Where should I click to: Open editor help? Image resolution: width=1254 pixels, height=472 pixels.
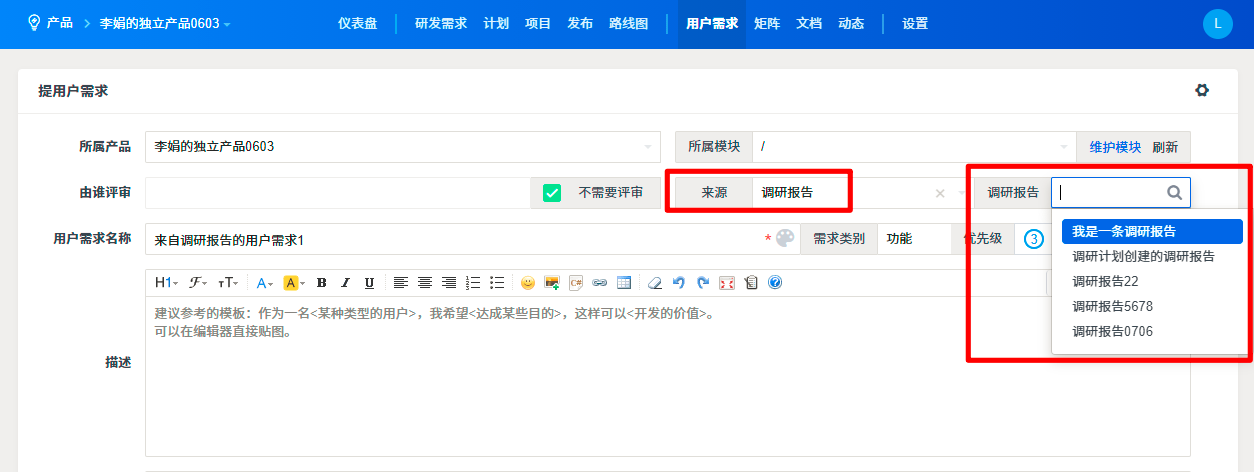pos(775,283)
